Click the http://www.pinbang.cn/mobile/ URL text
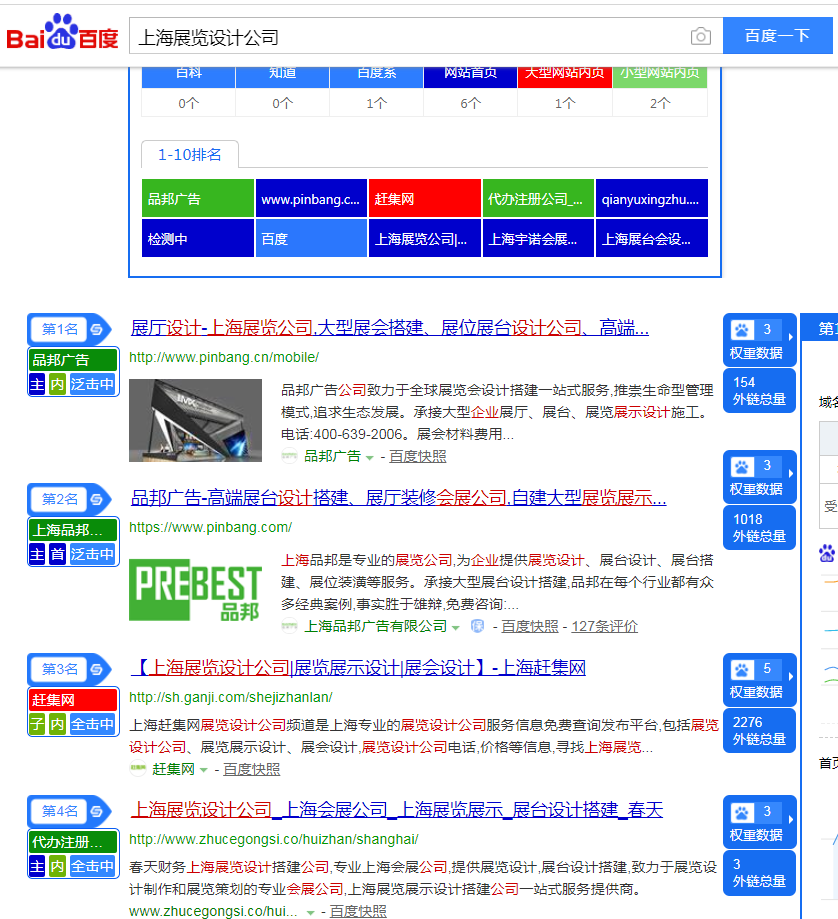This screenshot has height=919, width=838. 224,357
